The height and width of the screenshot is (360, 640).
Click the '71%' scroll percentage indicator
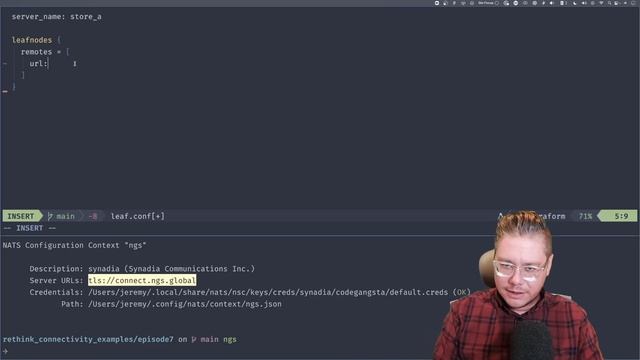click(x=585, y=216)
